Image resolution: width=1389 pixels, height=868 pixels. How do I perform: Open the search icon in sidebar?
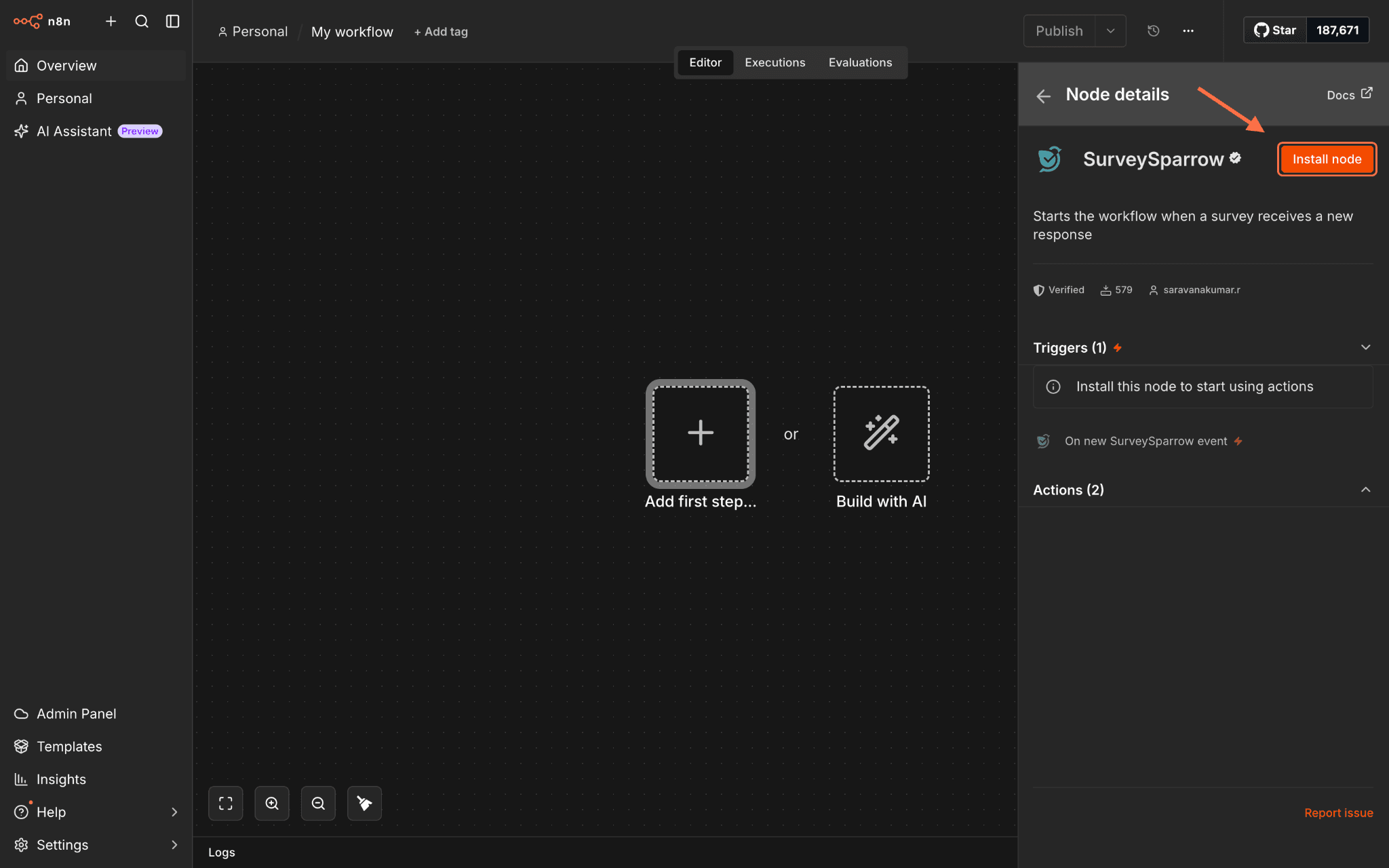(142, 21)
